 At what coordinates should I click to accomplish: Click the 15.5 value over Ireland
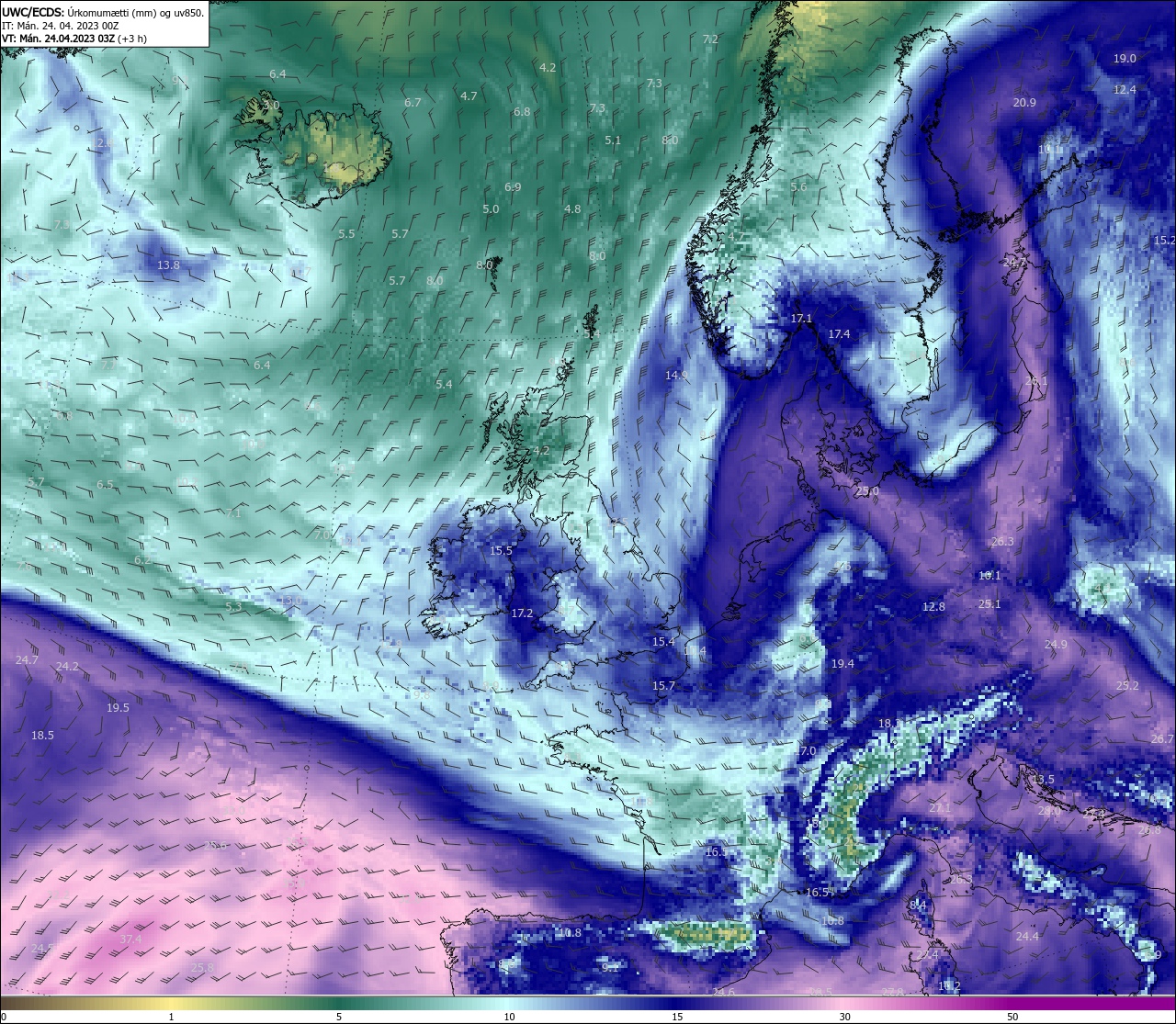501,551
